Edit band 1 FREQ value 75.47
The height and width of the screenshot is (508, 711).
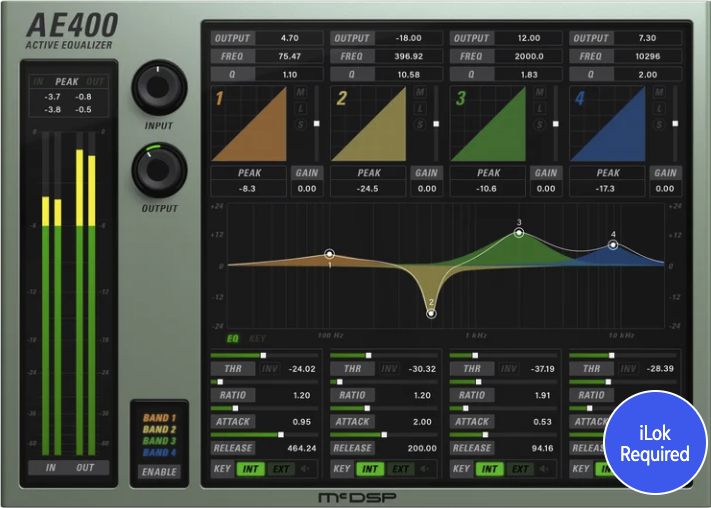coord(289,56)
